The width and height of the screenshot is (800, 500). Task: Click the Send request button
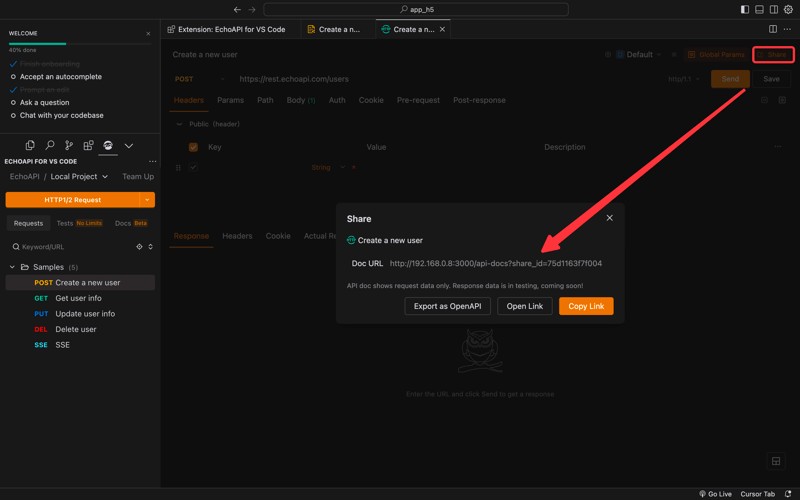click(730, 79)
